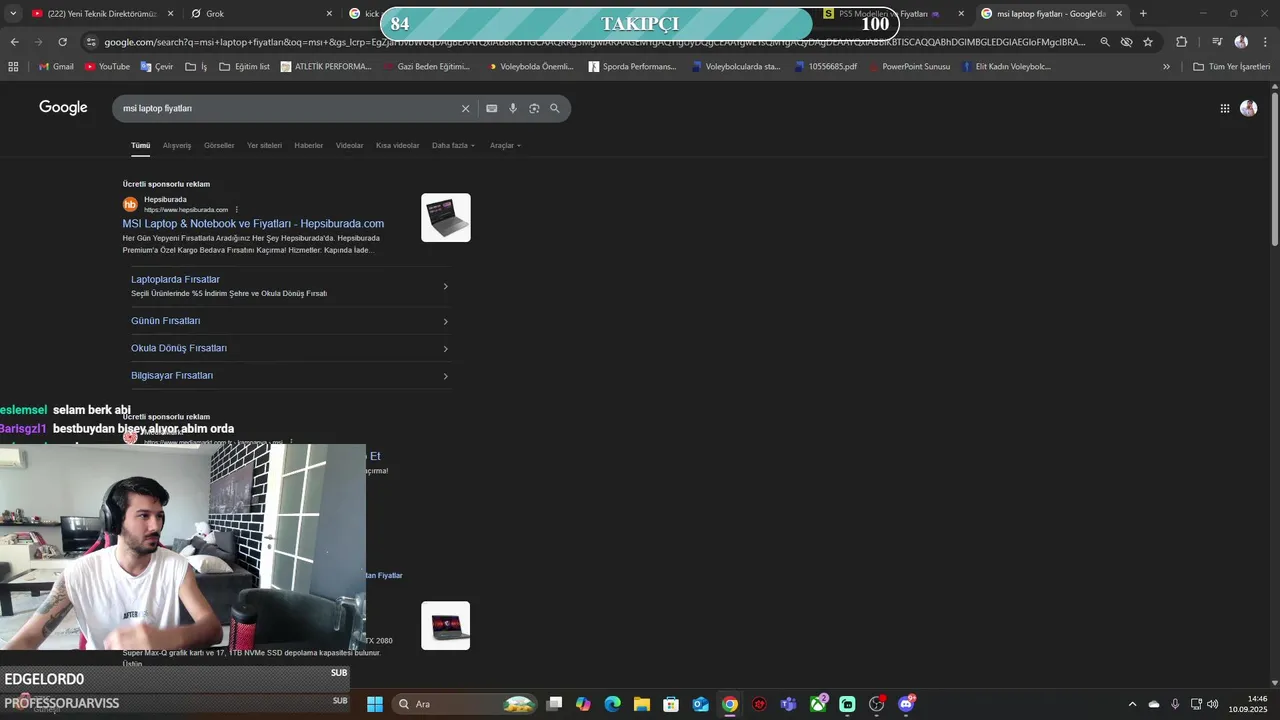The height and width of the screenshot is (720, 1280).
Task: Open Outlook from taskbar
Action: (701, 704)
